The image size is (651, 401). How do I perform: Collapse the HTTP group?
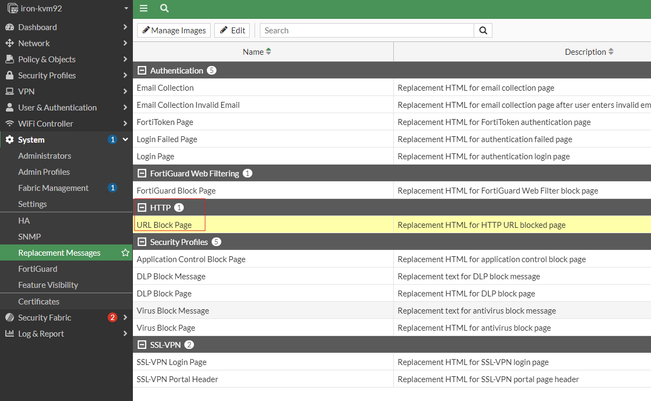point(142,208)
